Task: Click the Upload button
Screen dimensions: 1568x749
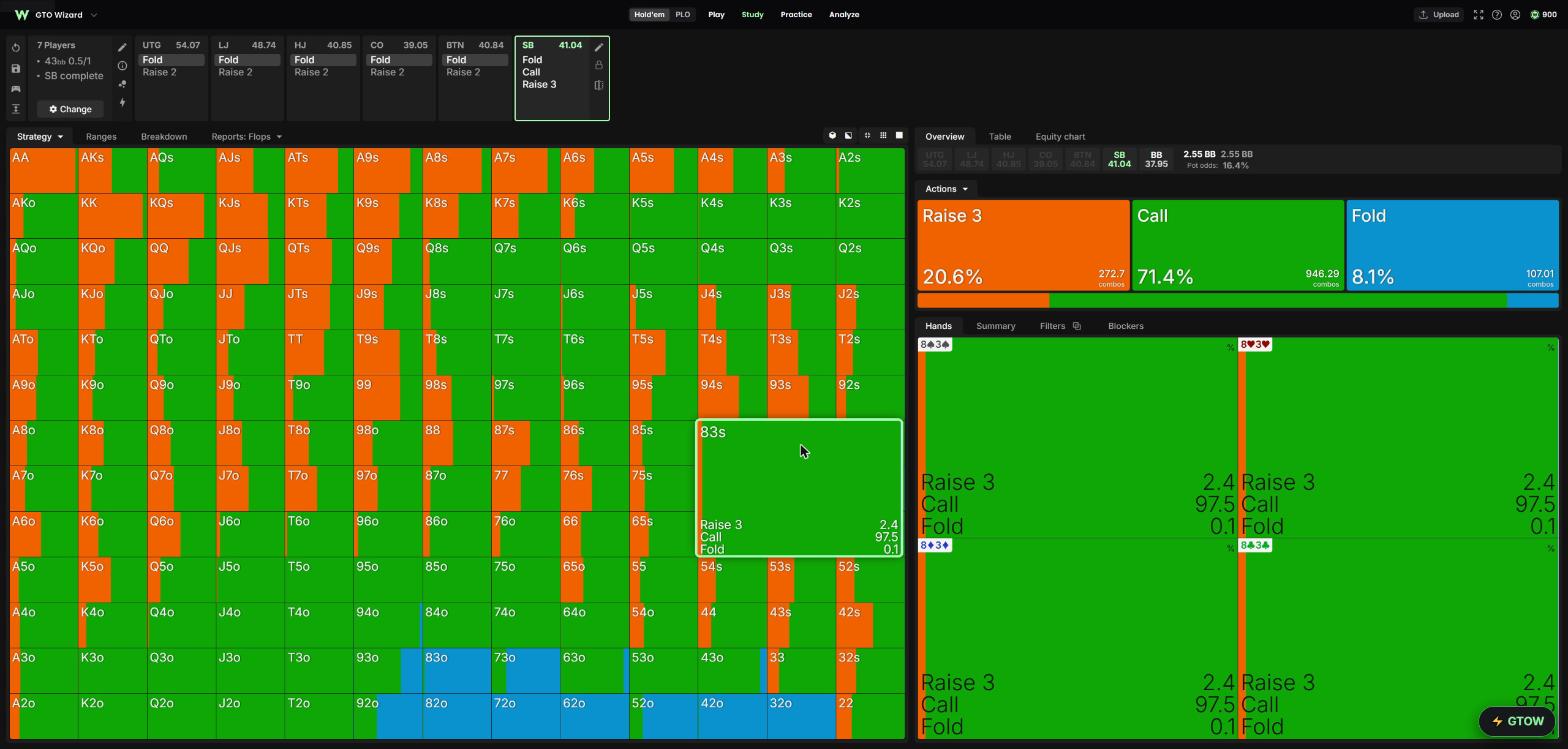Action: [1438, 15]
